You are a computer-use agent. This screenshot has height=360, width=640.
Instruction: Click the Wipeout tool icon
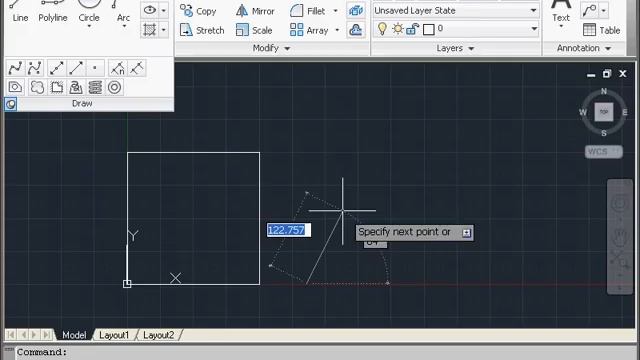click(x=57, y=87)
